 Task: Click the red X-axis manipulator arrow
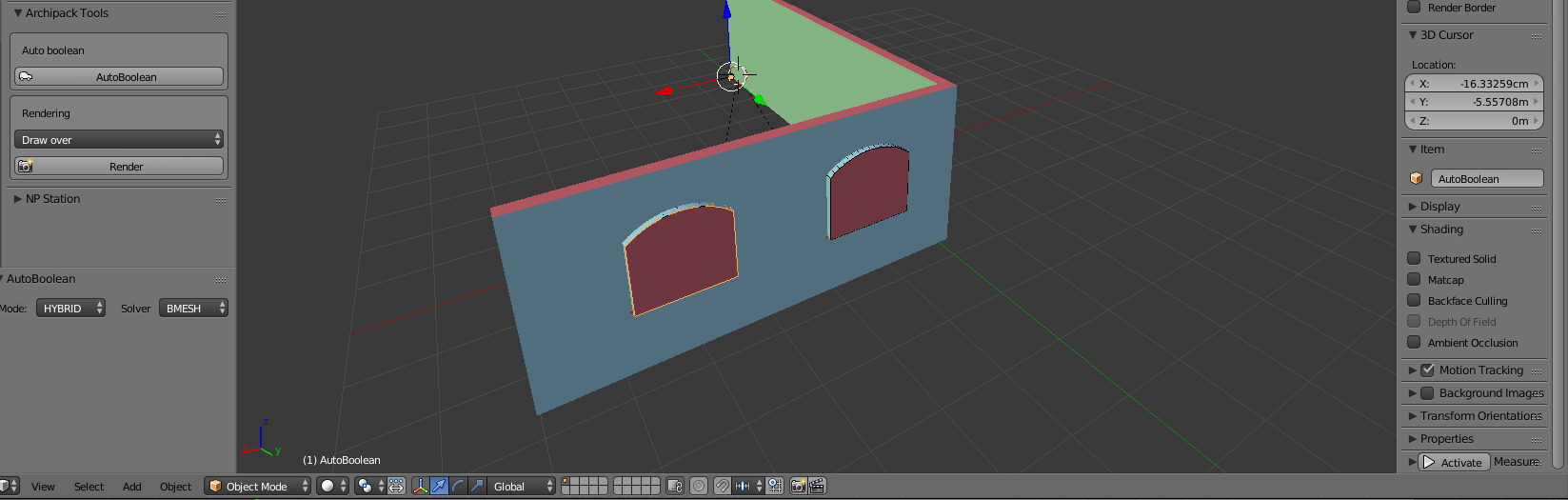click(664, 91)
